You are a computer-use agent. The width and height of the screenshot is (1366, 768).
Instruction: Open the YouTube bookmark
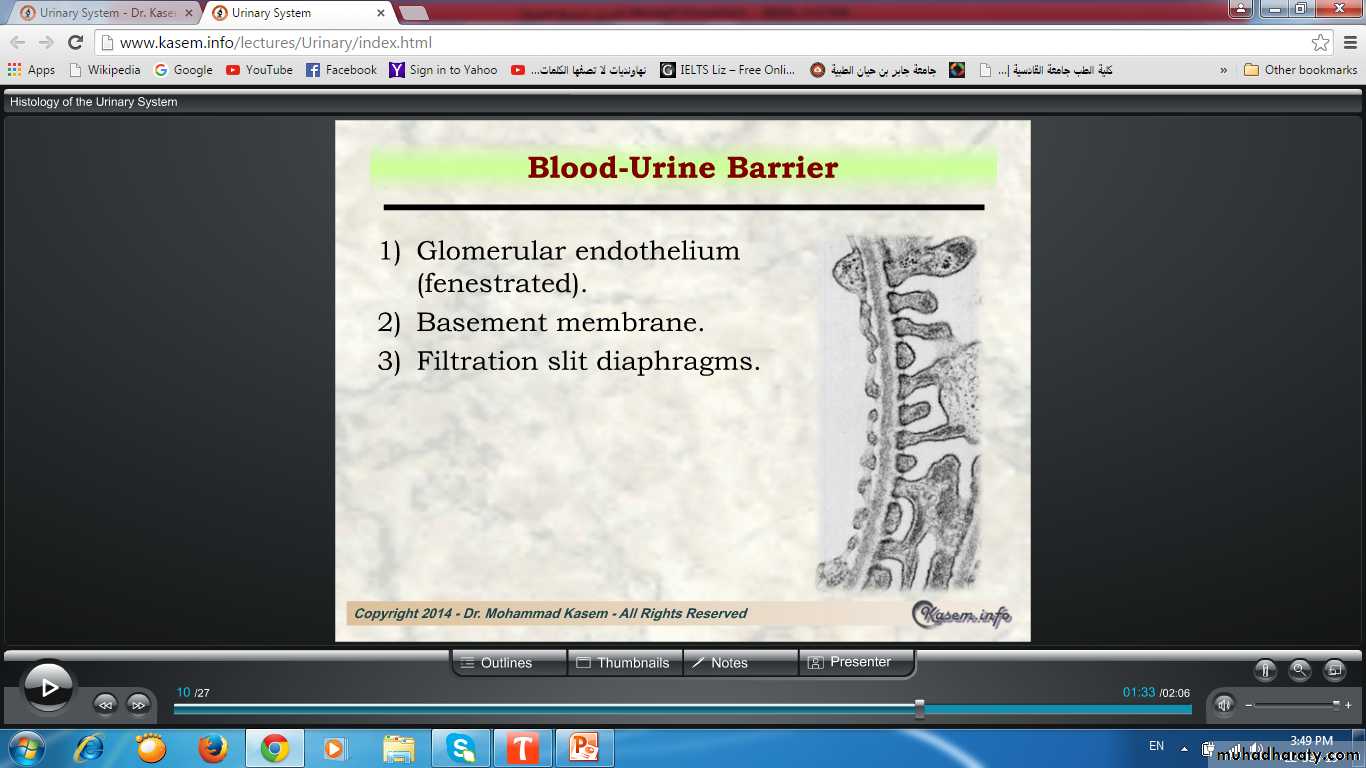click(x=259, y=70)
